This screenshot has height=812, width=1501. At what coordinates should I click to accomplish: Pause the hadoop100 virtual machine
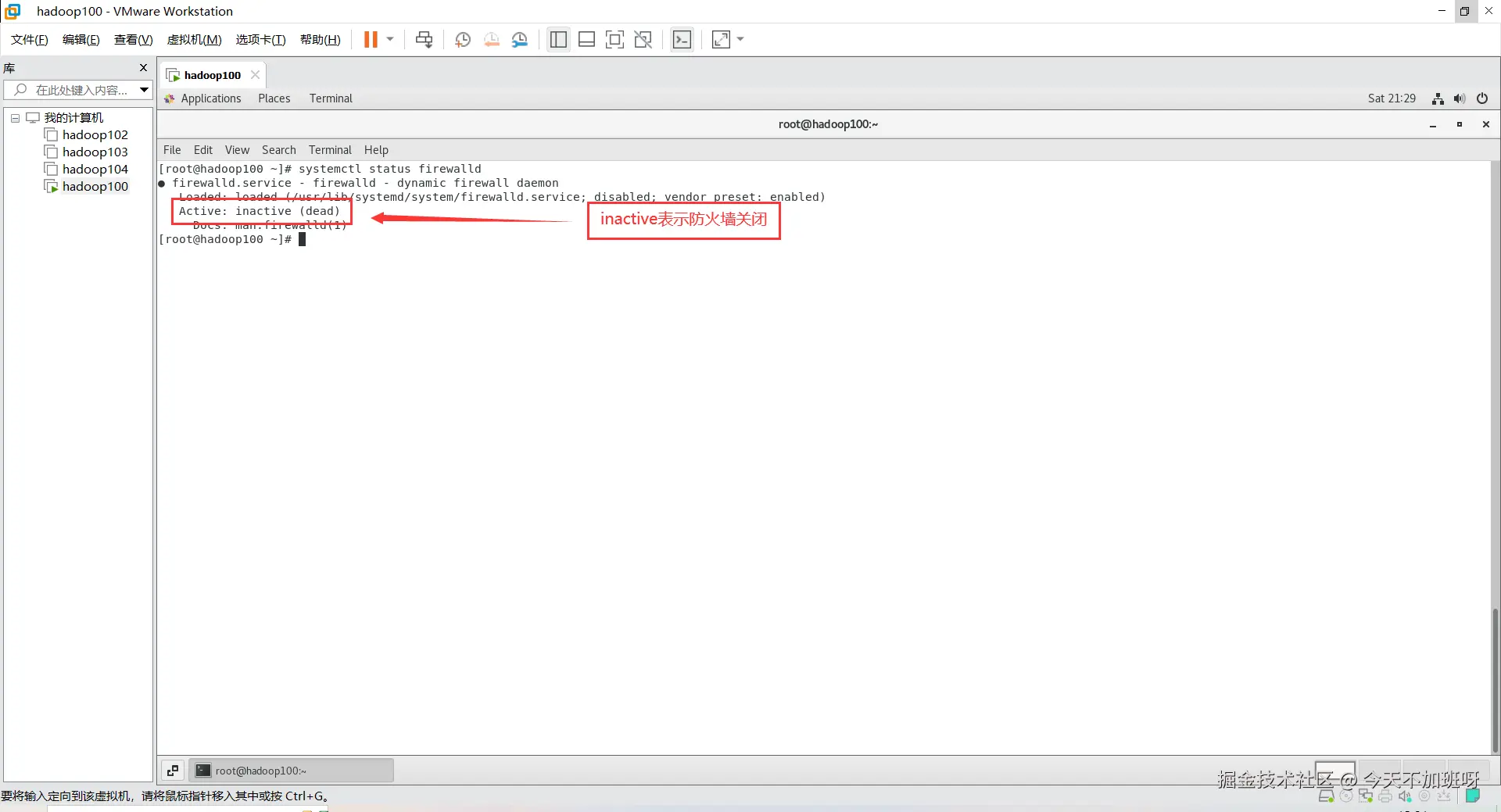click(371, 40)
